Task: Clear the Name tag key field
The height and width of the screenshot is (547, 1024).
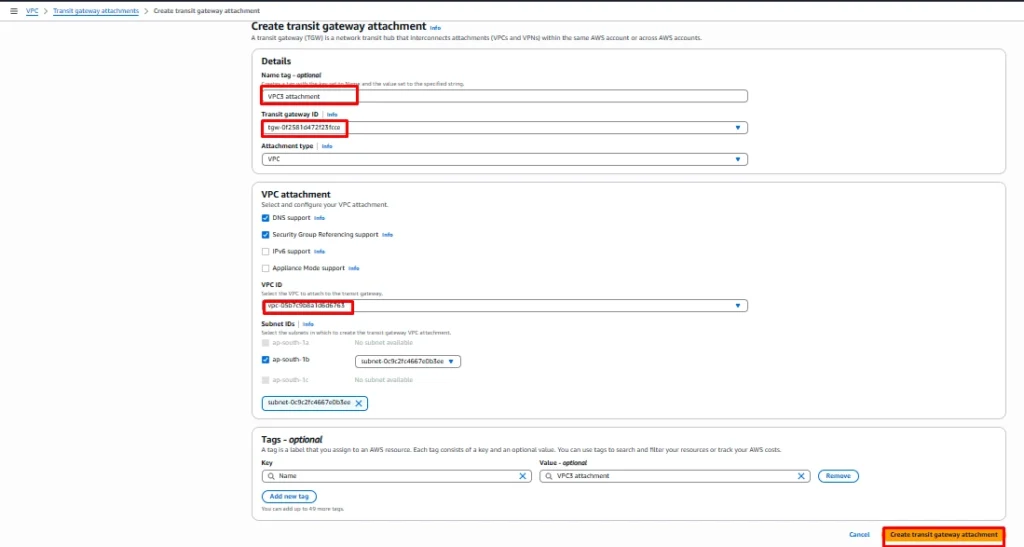Action: [x=523, y=476]
